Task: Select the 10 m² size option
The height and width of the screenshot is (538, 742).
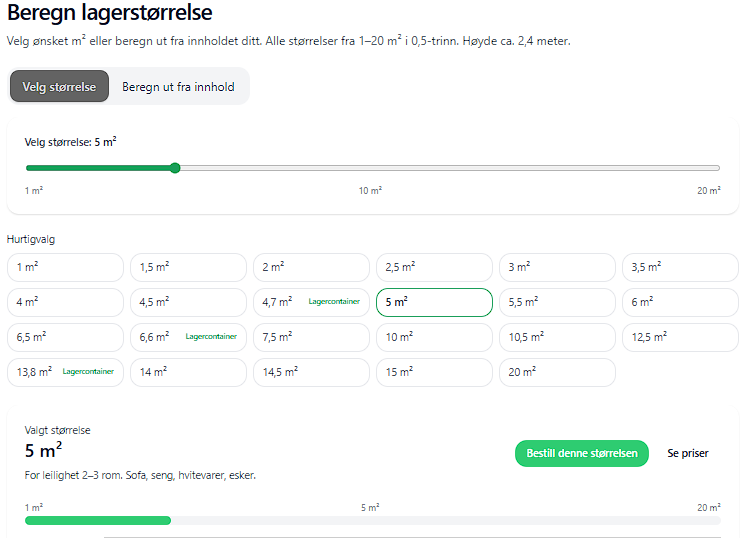Action: pos(434,337)
